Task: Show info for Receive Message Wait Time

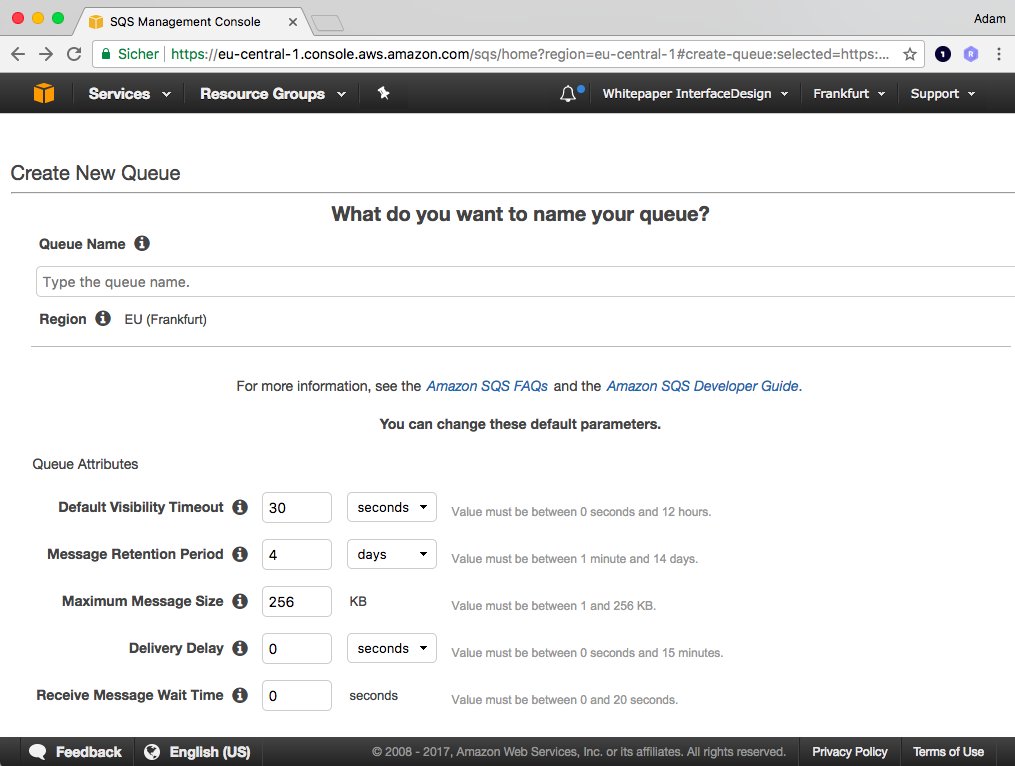Action: (x=240, y=695)
